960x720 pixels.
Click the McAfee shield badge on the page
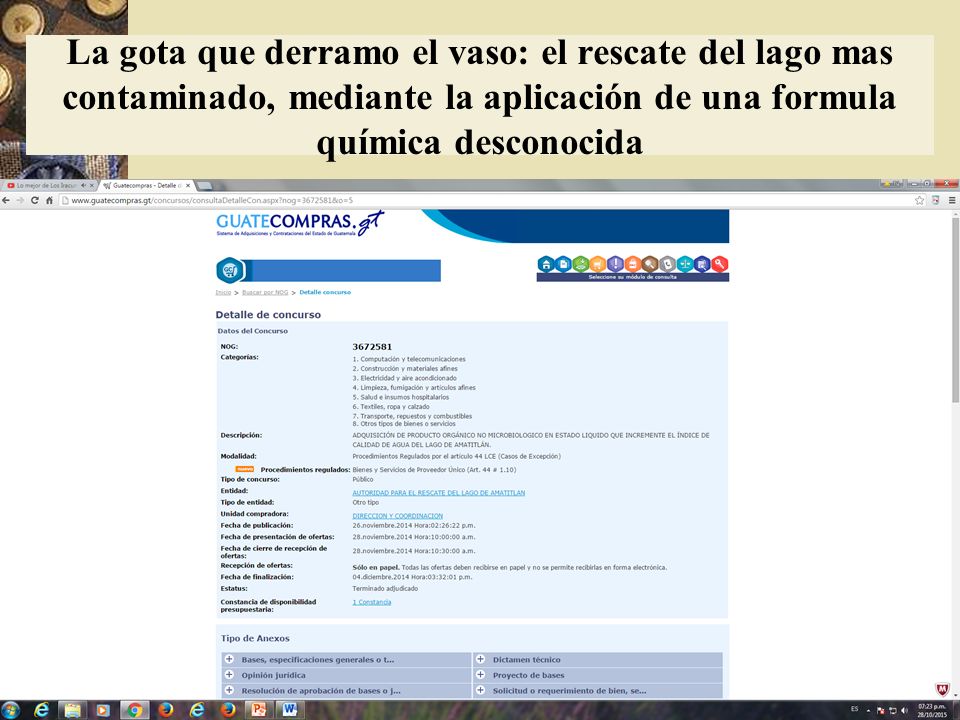(x=943, y=689)
